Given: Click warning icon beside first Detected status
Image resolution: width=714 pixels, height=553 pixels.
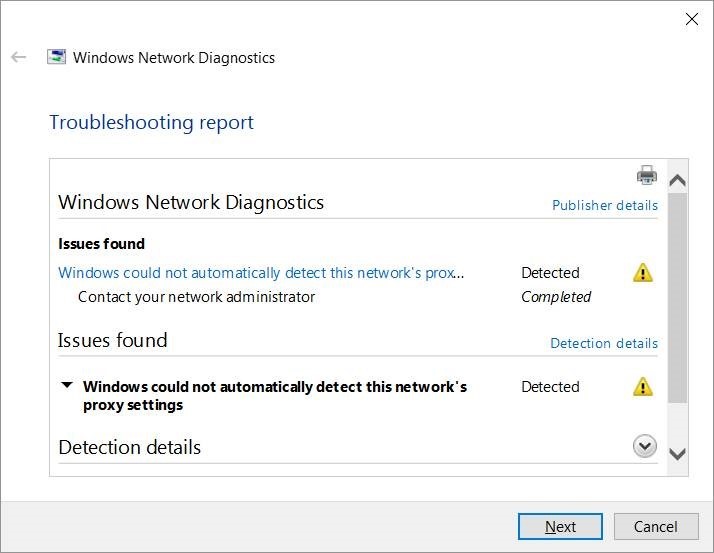Looking at the screenshot, I should point(643,273).
